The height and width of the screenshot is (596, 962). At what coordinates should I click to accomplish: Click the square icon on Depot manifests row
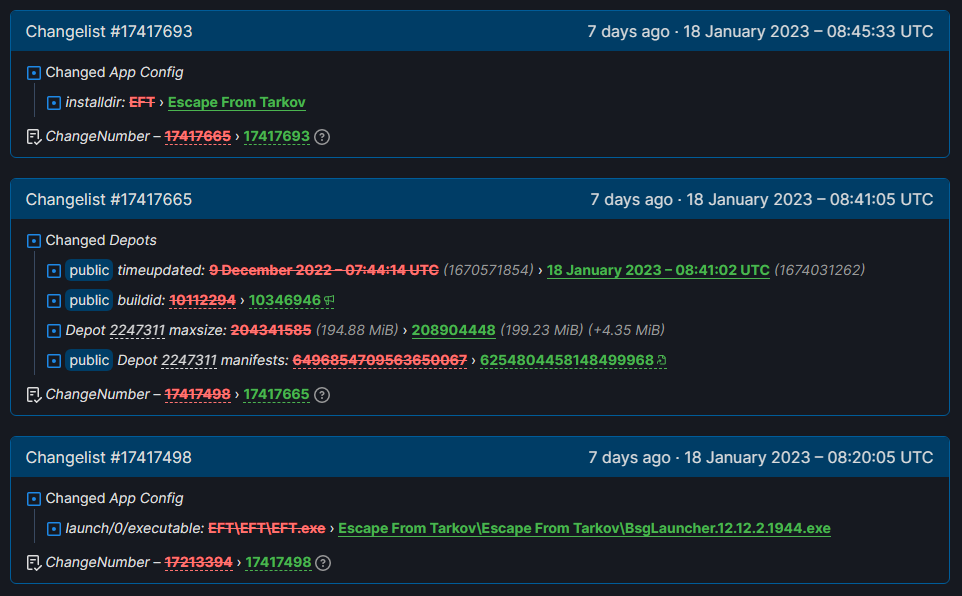[54, 361]
